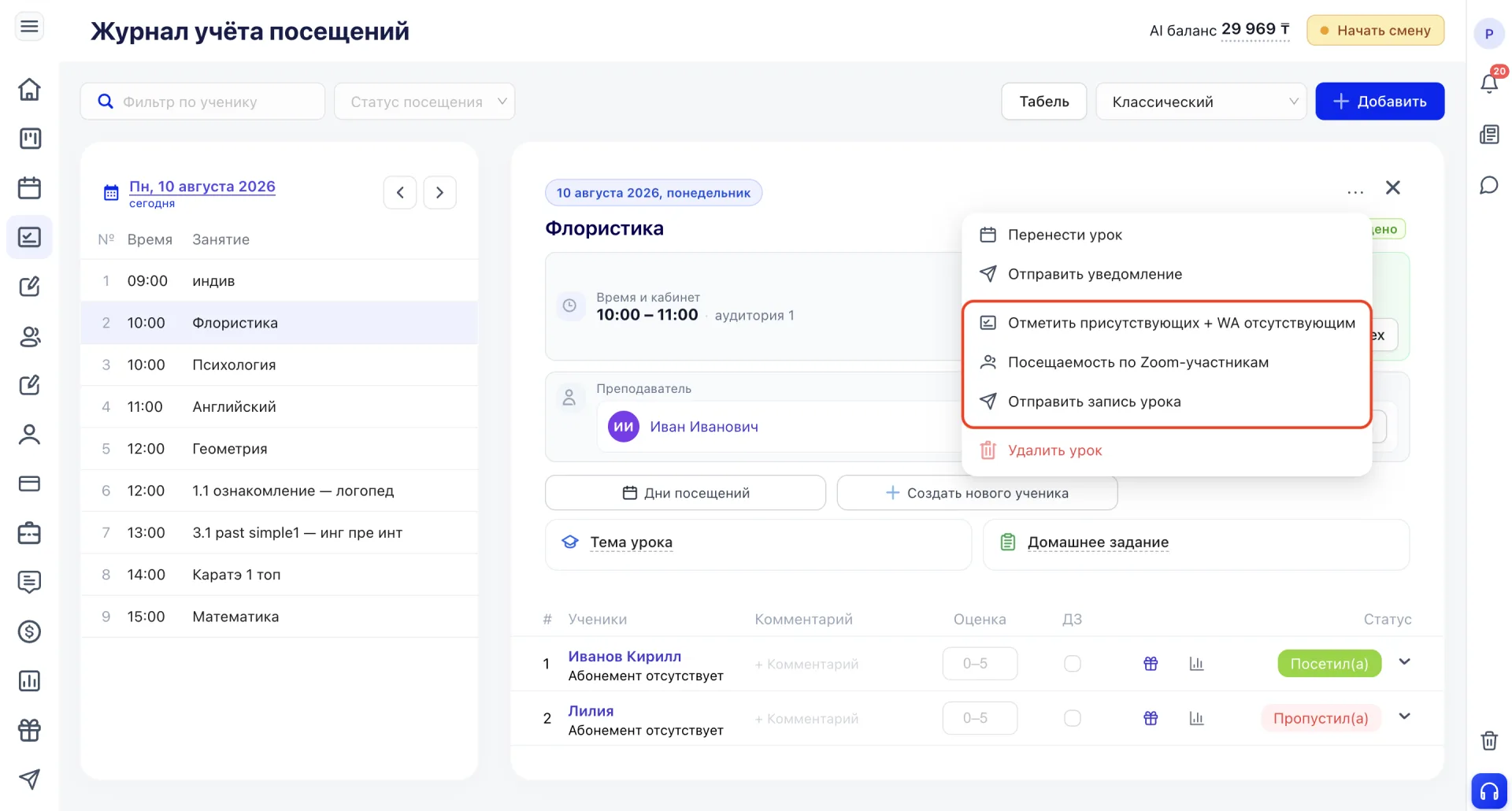The image size is (1512, 811).
Task: Select Посещаемость по Zoom-участникам
Action: 1166,362
